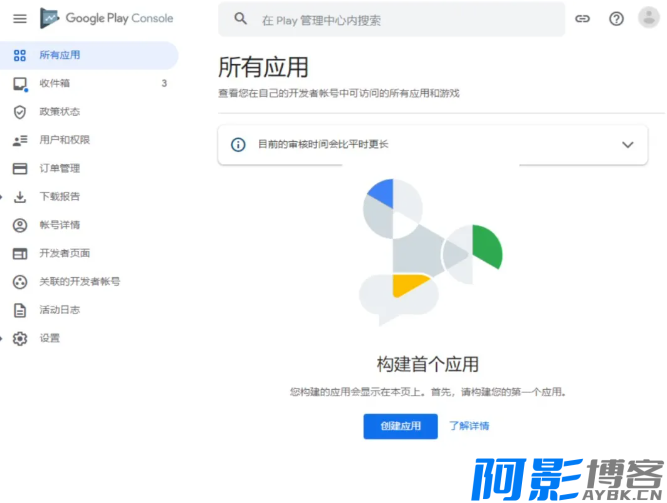Open the 了解详情 link

(469, 426)
